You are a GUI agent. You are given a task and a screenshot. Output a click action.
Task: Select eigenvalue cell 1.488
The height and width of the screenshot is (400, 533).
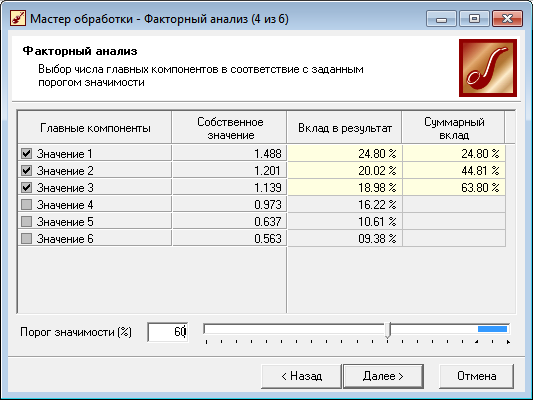(x=229, y=153)
